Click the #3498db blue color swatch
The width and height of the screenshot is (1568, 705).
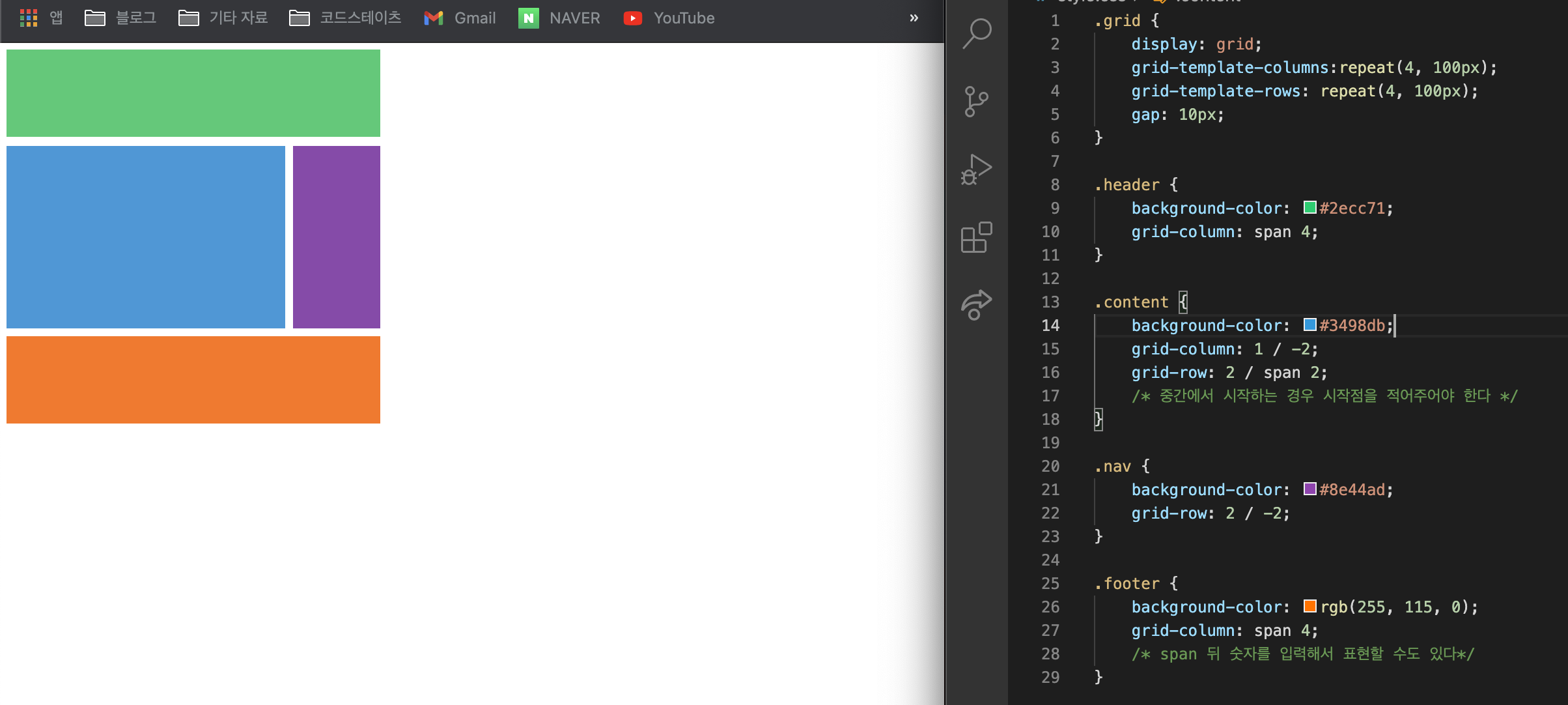point(1309,325)
